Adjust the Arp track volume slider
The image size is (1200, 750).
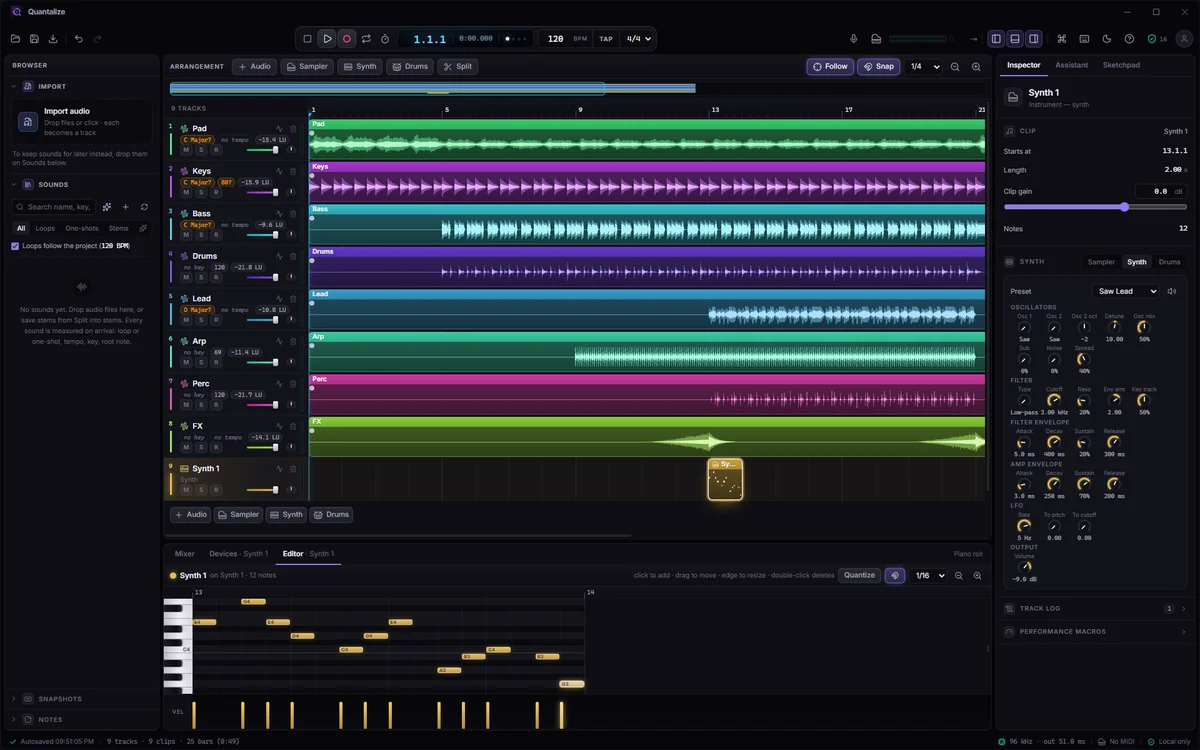pyautogui.click(x=262, y=362)
